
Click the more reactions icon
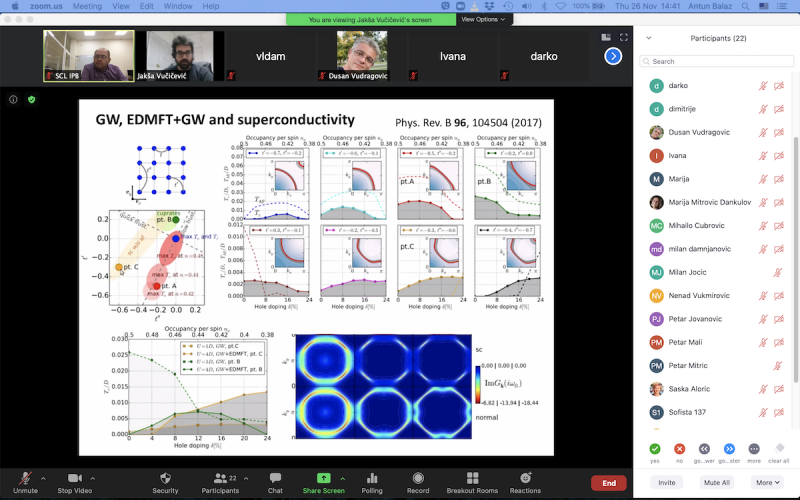pyautogui.click(x=754, y=449)
